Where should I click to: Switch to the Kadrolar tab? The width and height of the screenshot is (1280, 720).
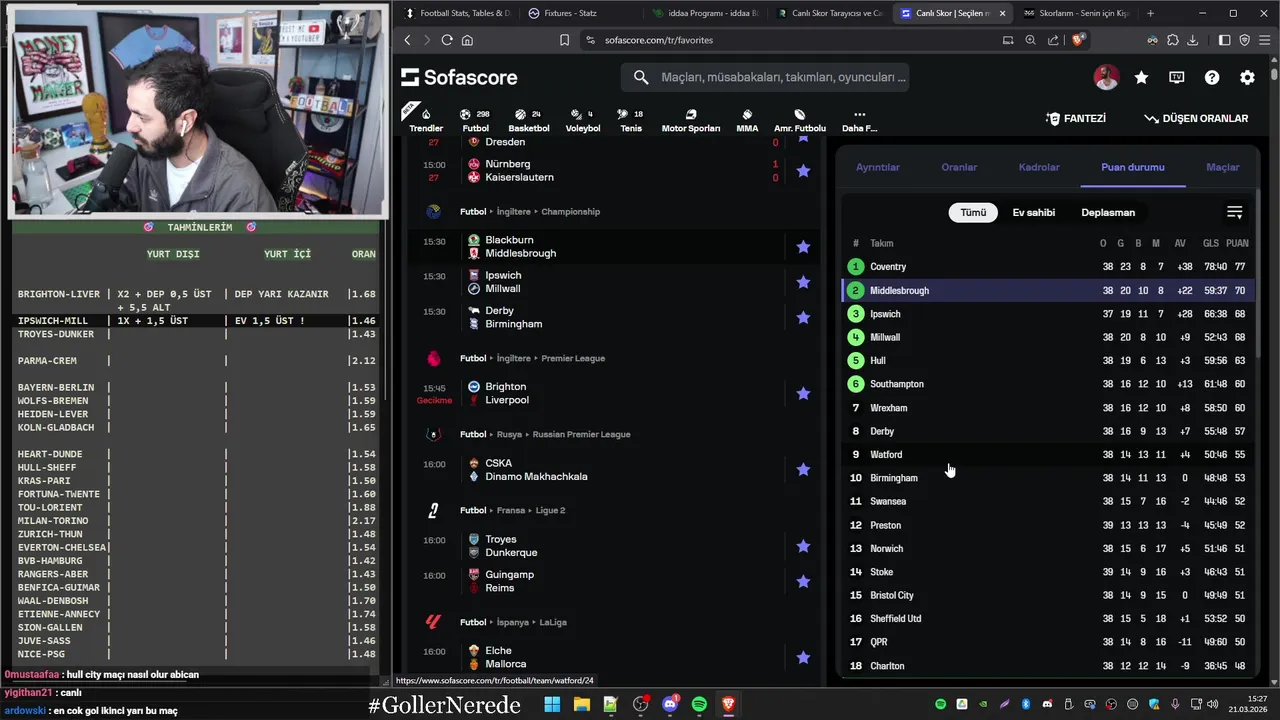(1039, 167)
